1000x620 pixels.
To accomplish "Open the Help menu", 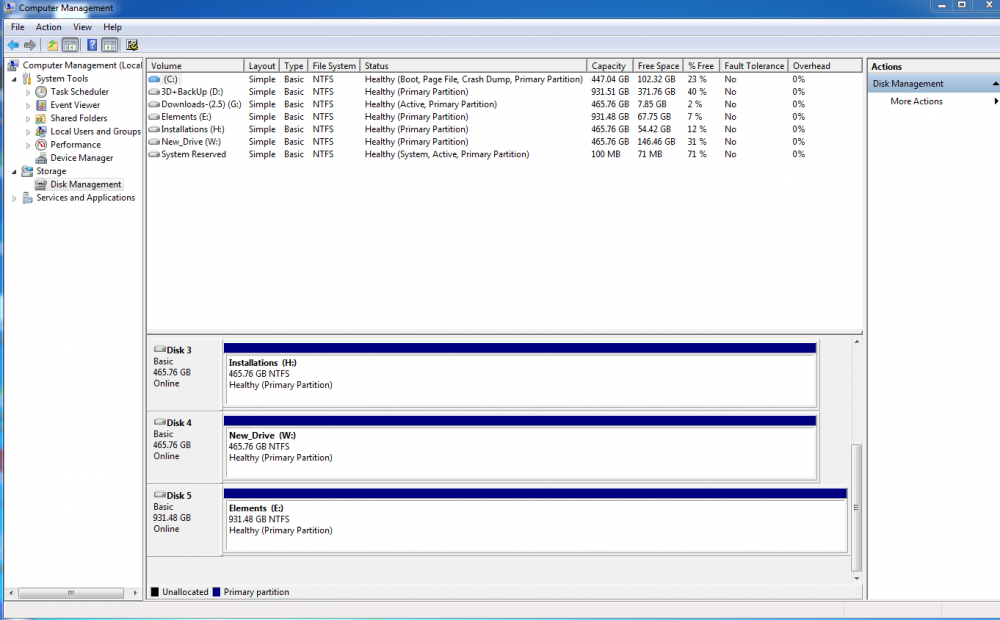I will click(112, 27).
